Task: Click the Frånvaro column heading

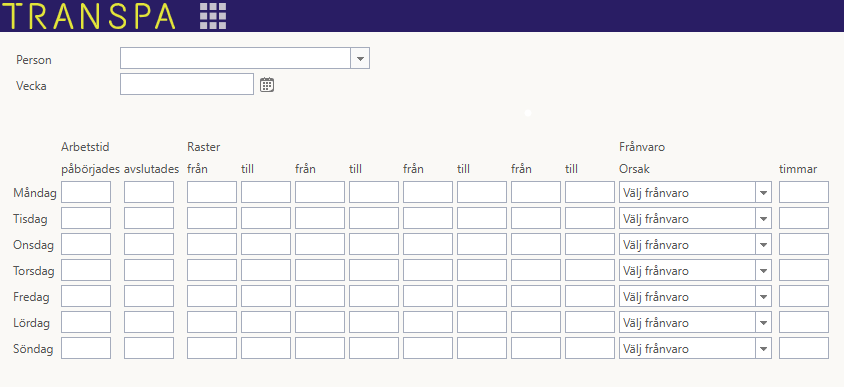Action: pos(642,147)
